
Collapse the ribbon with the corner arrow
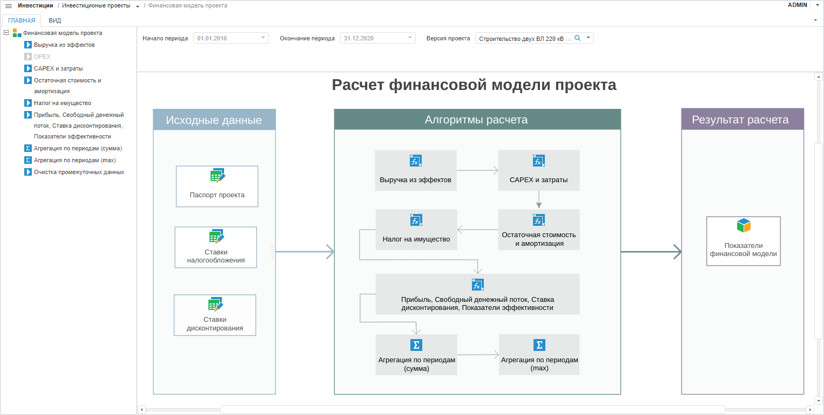(815, 20)
